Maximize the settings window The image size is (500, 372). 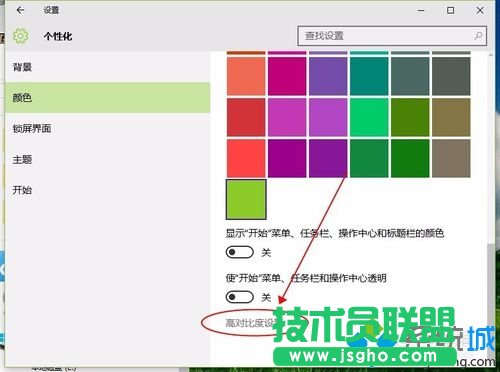450,10
